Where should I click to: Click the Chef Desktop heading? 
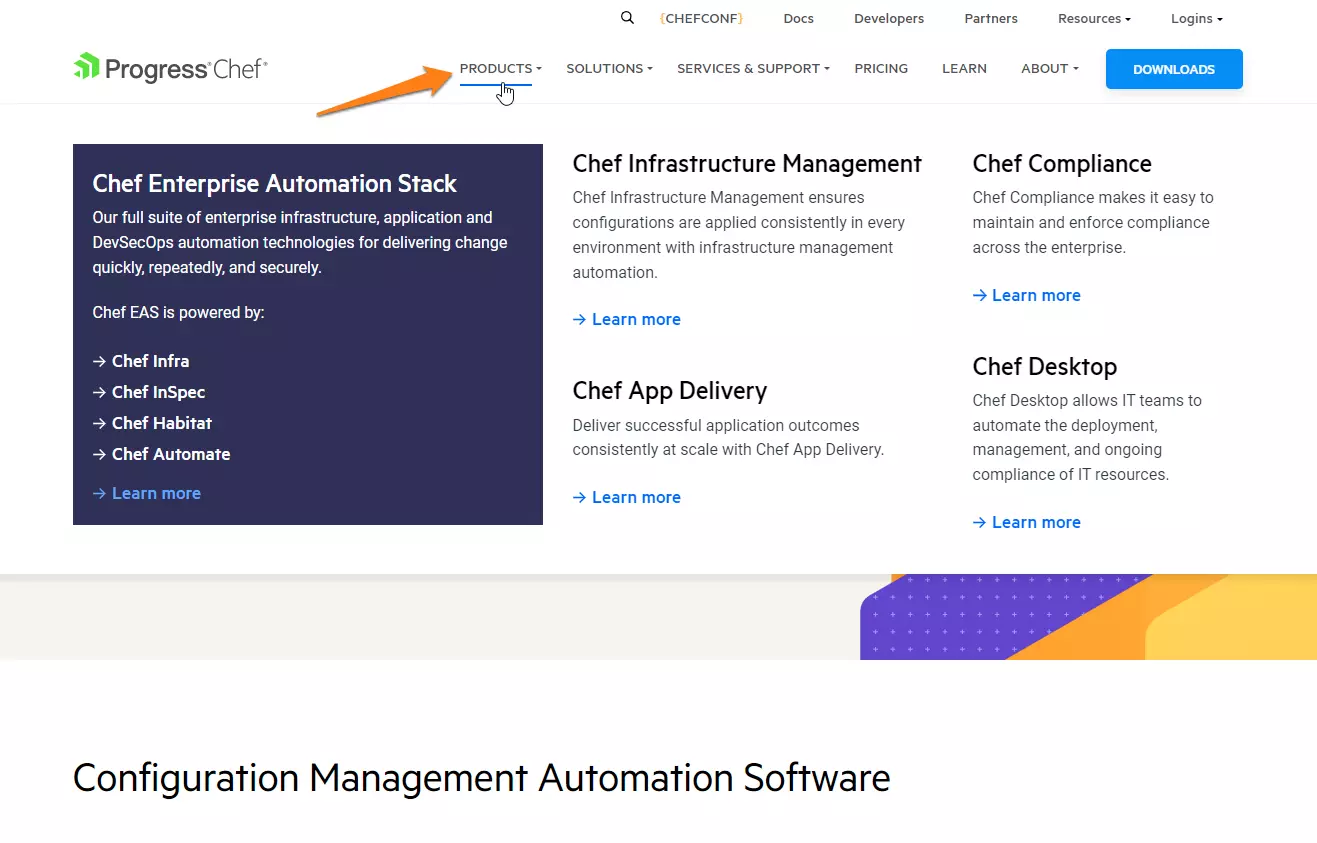[1045, 367]
